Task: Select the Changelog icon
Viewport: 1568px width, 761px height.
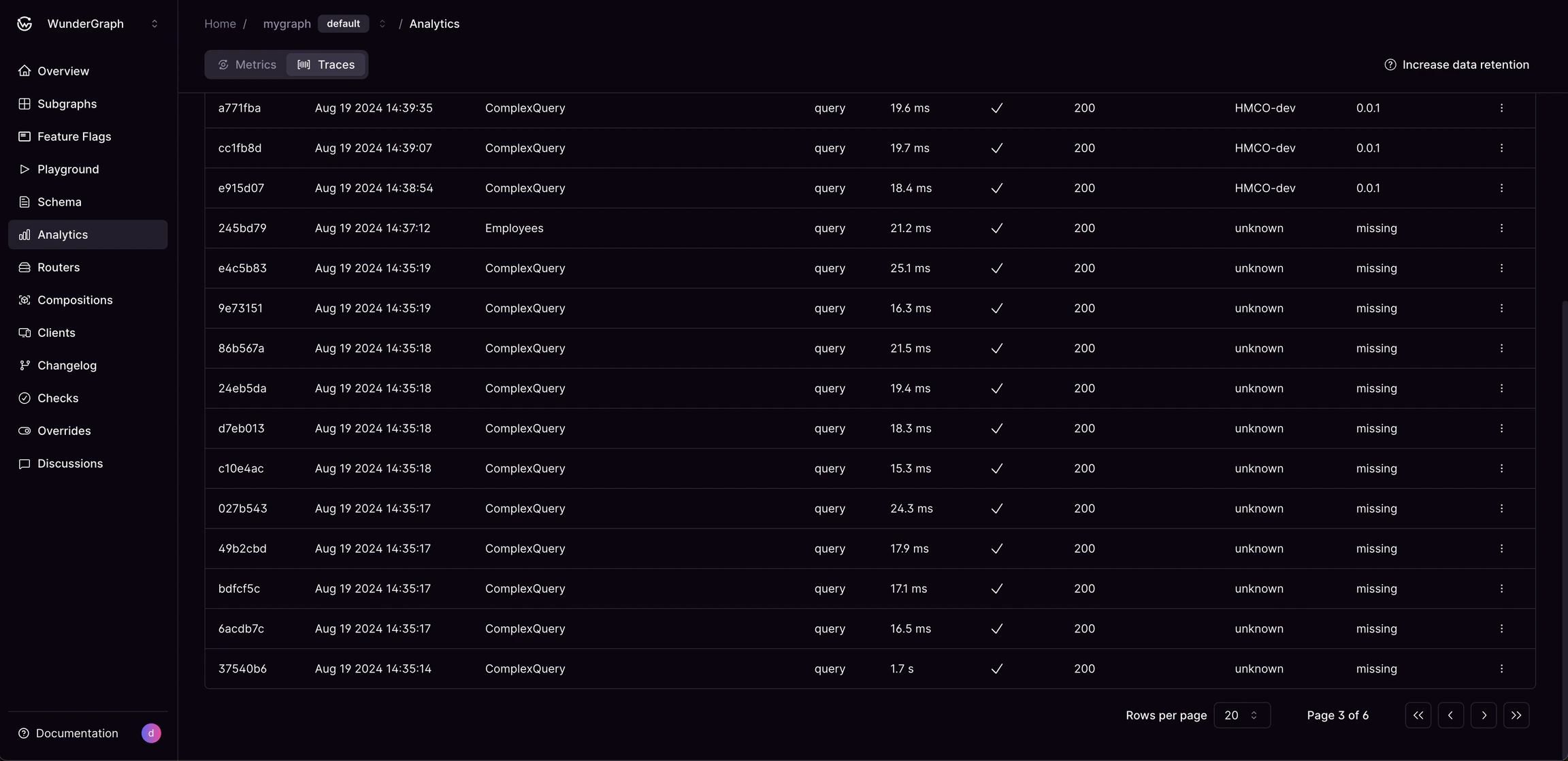Action: click(x=24, y=365)
